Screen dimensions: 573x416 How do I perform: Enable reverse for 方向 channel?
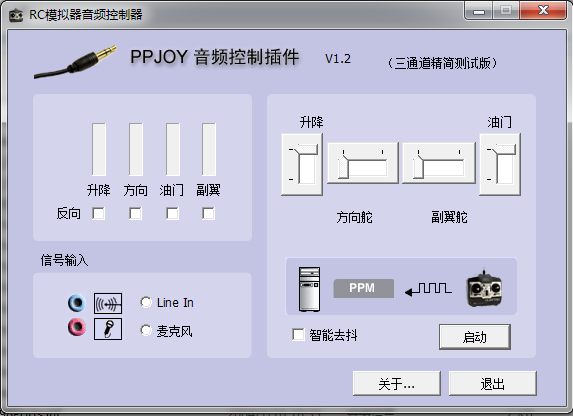135,213
